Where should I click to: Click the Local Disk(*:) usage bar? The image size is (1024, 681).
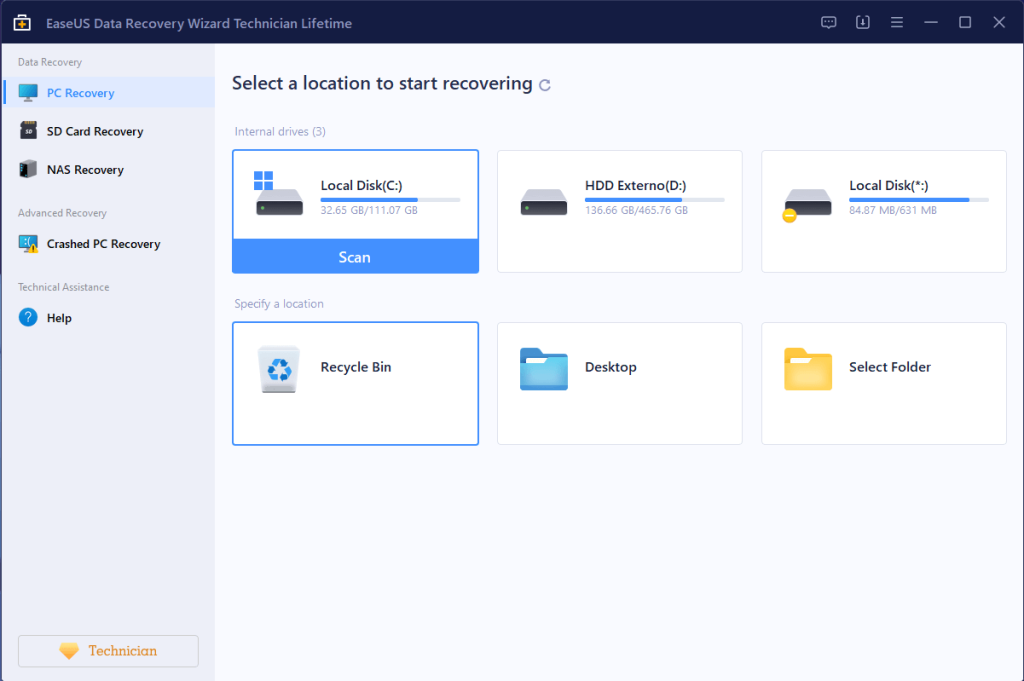click(x=919, y=200)
